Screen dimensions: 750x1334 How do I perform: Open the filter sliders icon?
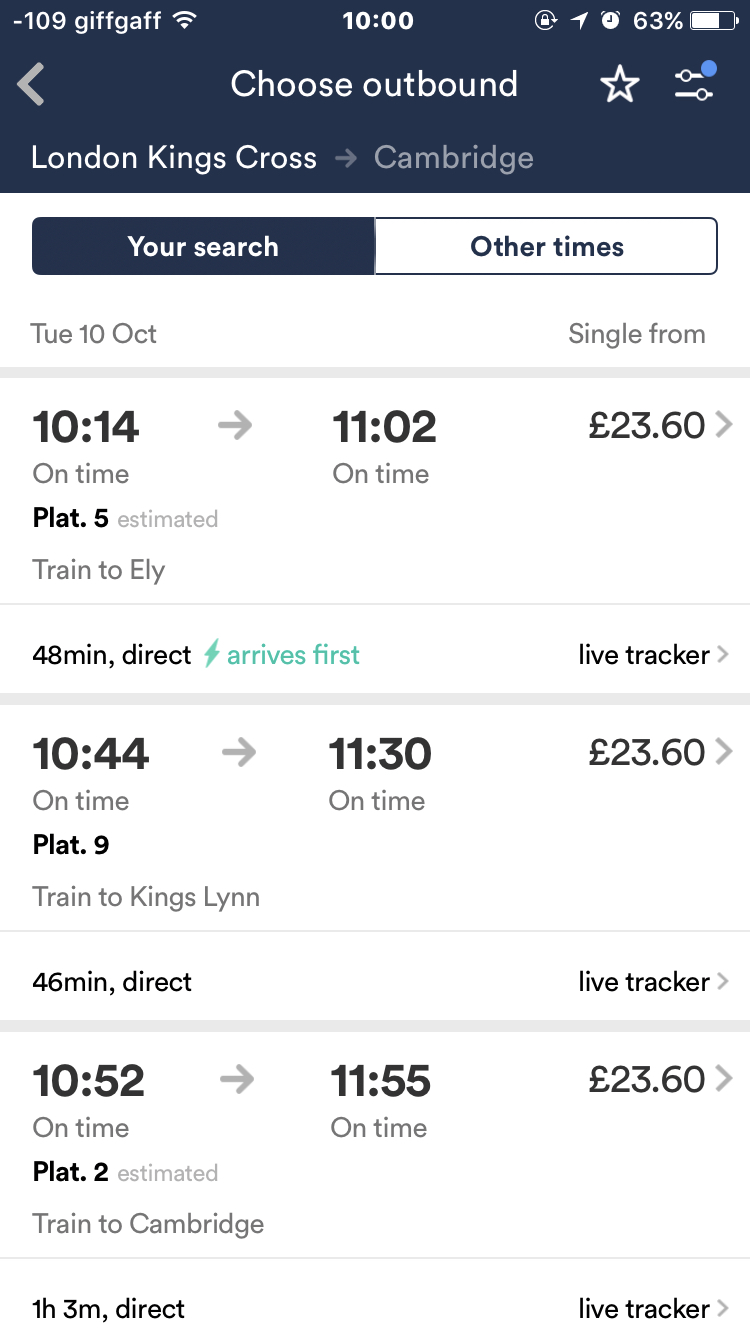coord(694,83)
